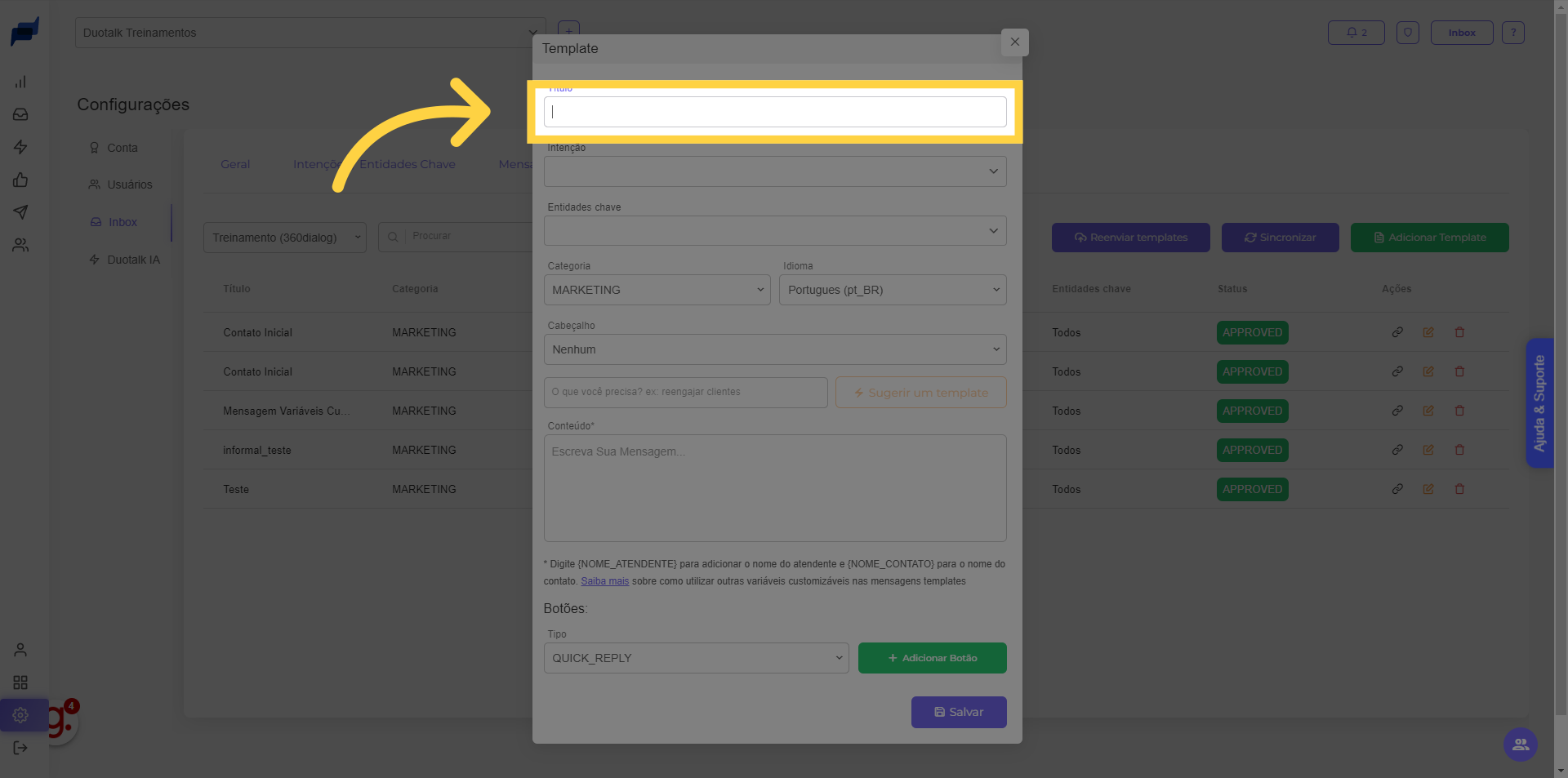1568x778 pixels.
Task: Click the bar chart dashboard sidebar icon
Action: tap(20, 82)
